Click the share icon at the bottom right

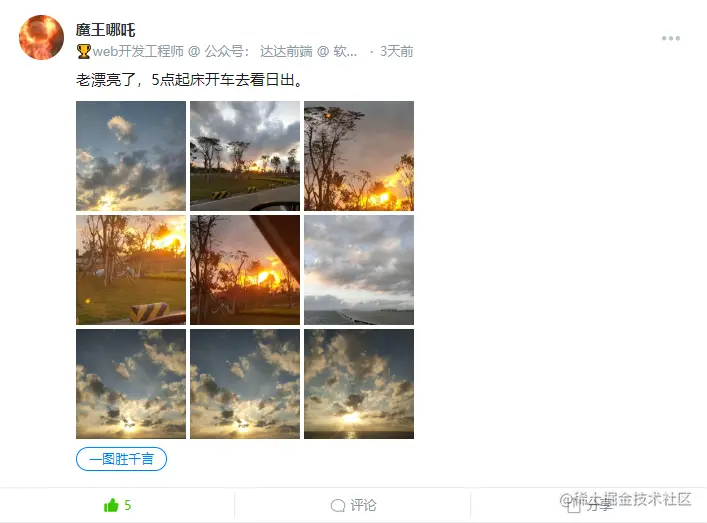click(574, 506)
